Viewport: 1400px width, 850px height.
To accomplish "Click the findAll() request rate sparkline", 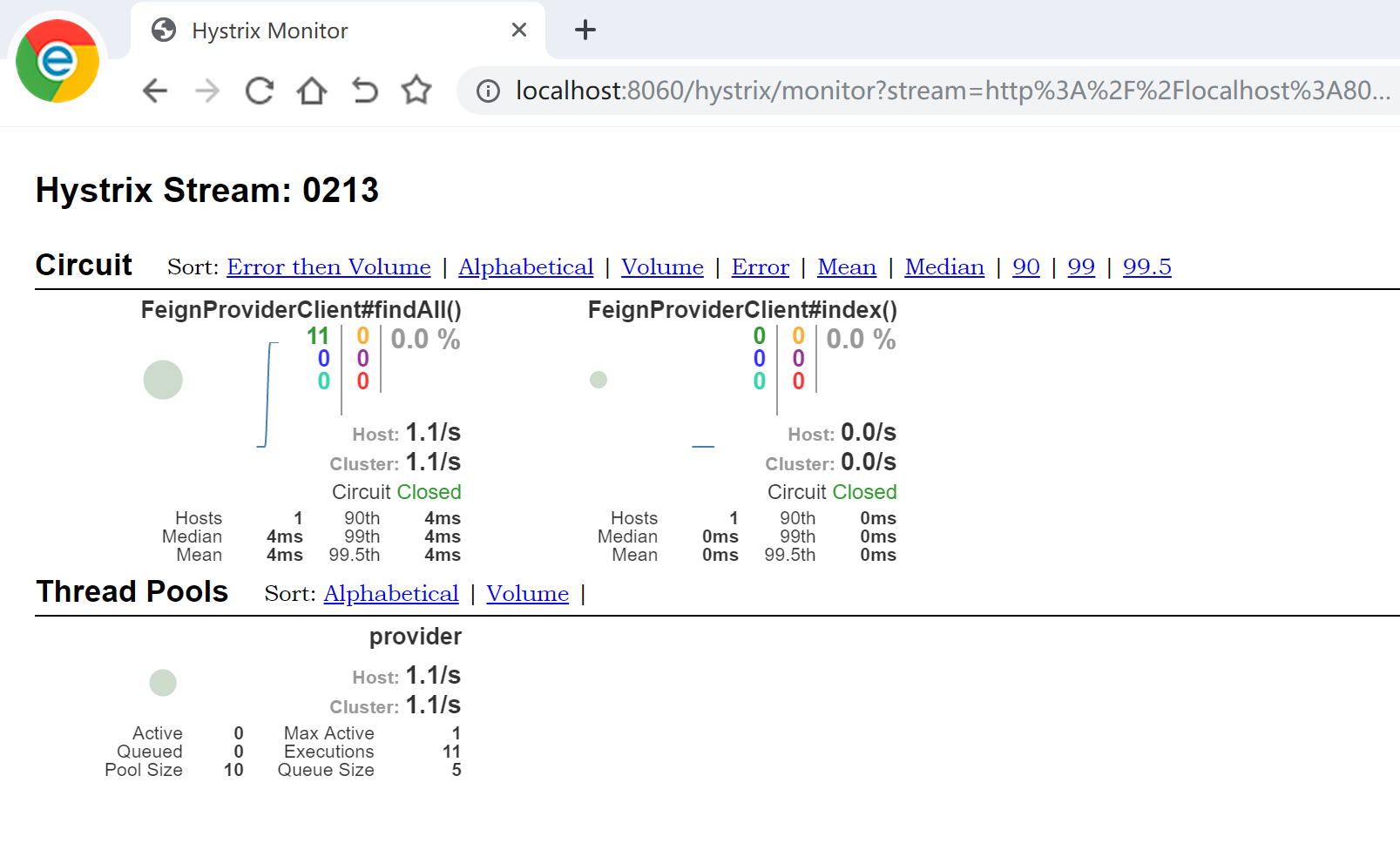I will pos(268,395).
